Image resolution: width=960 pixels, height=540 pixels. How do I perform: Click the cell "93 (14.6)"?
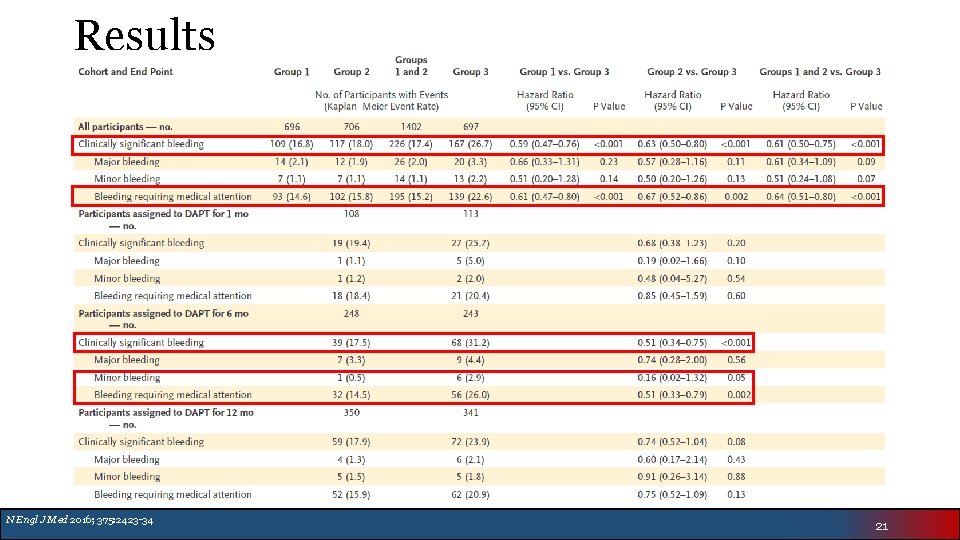tap(291, 197)
